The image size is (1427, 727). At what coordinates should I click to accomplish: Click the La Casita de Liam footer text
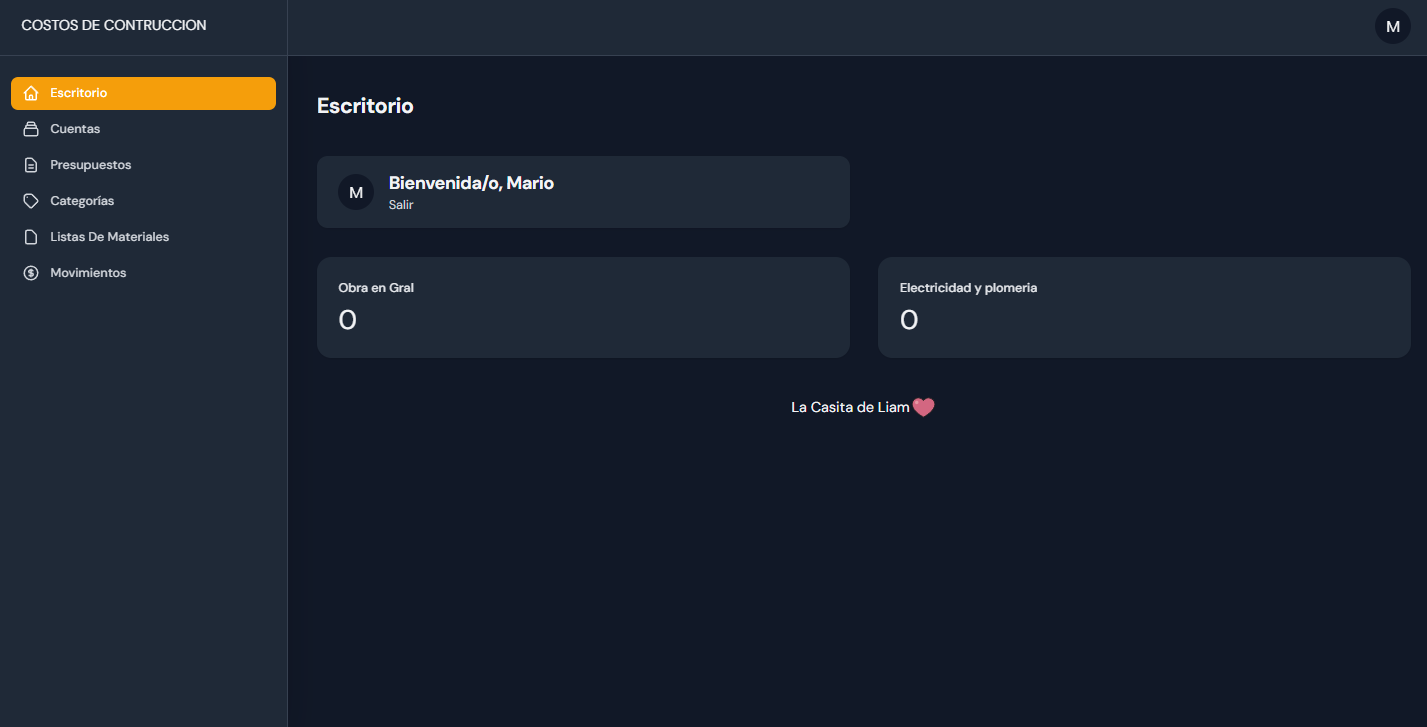(850, 407)
